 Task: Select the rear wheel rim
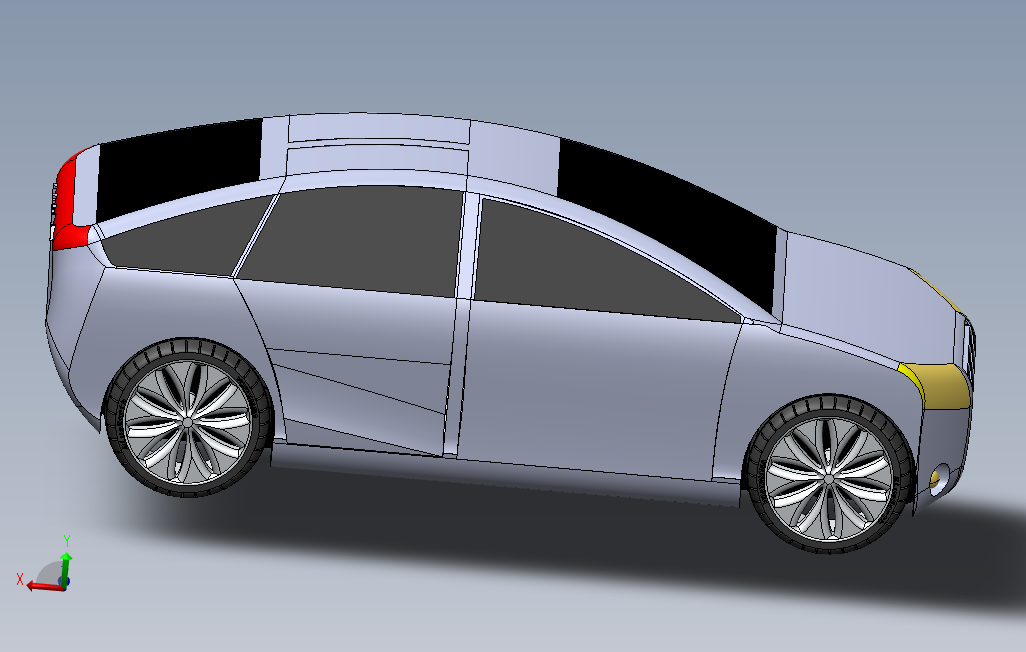[x=187, y=422]
